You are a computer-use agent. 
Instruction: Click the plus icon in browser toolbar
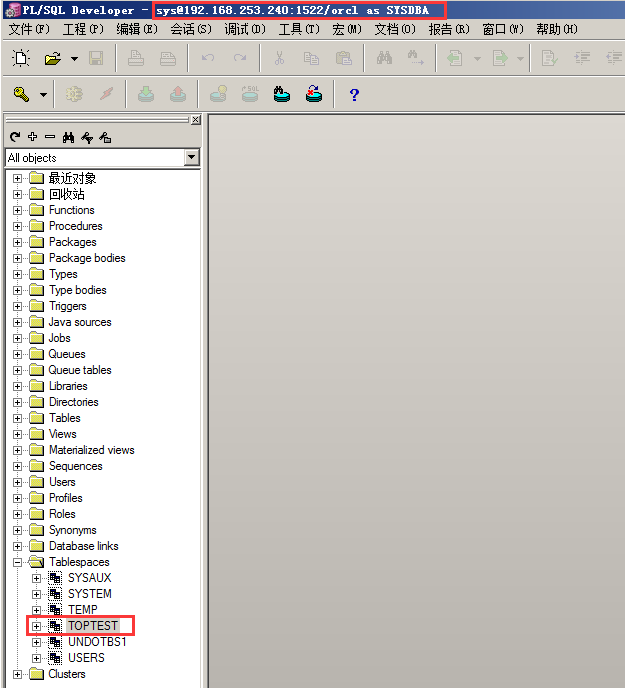(x=32, y=137)
